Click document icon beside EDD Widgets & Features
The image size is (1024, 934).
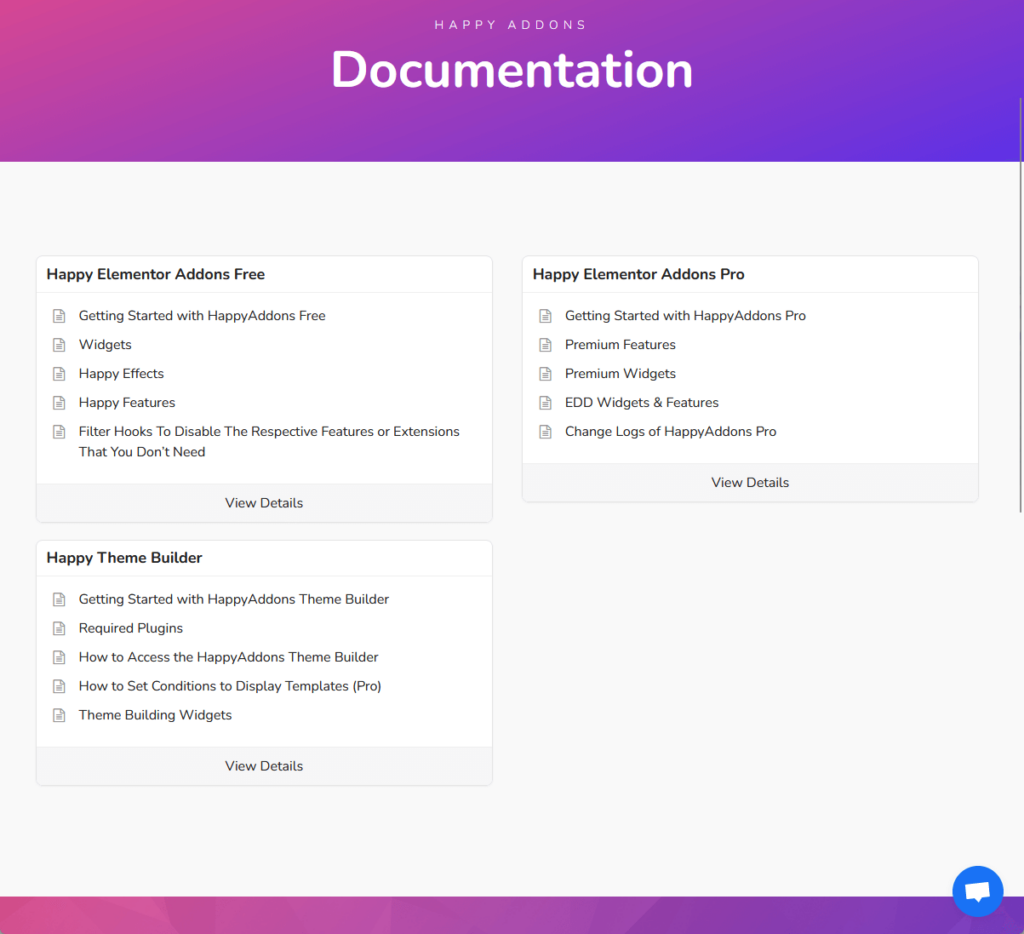tap(545, 403)
